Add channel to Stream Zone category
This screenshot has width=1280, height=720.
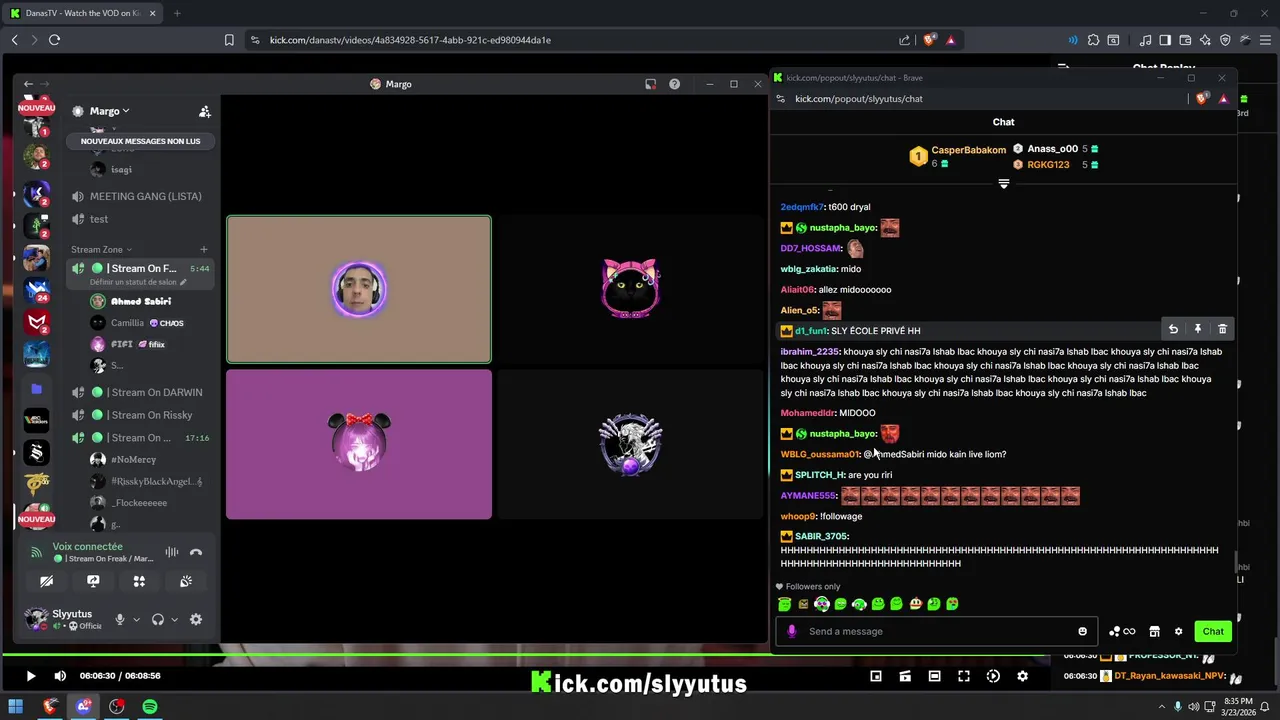[x=204, y=249]
